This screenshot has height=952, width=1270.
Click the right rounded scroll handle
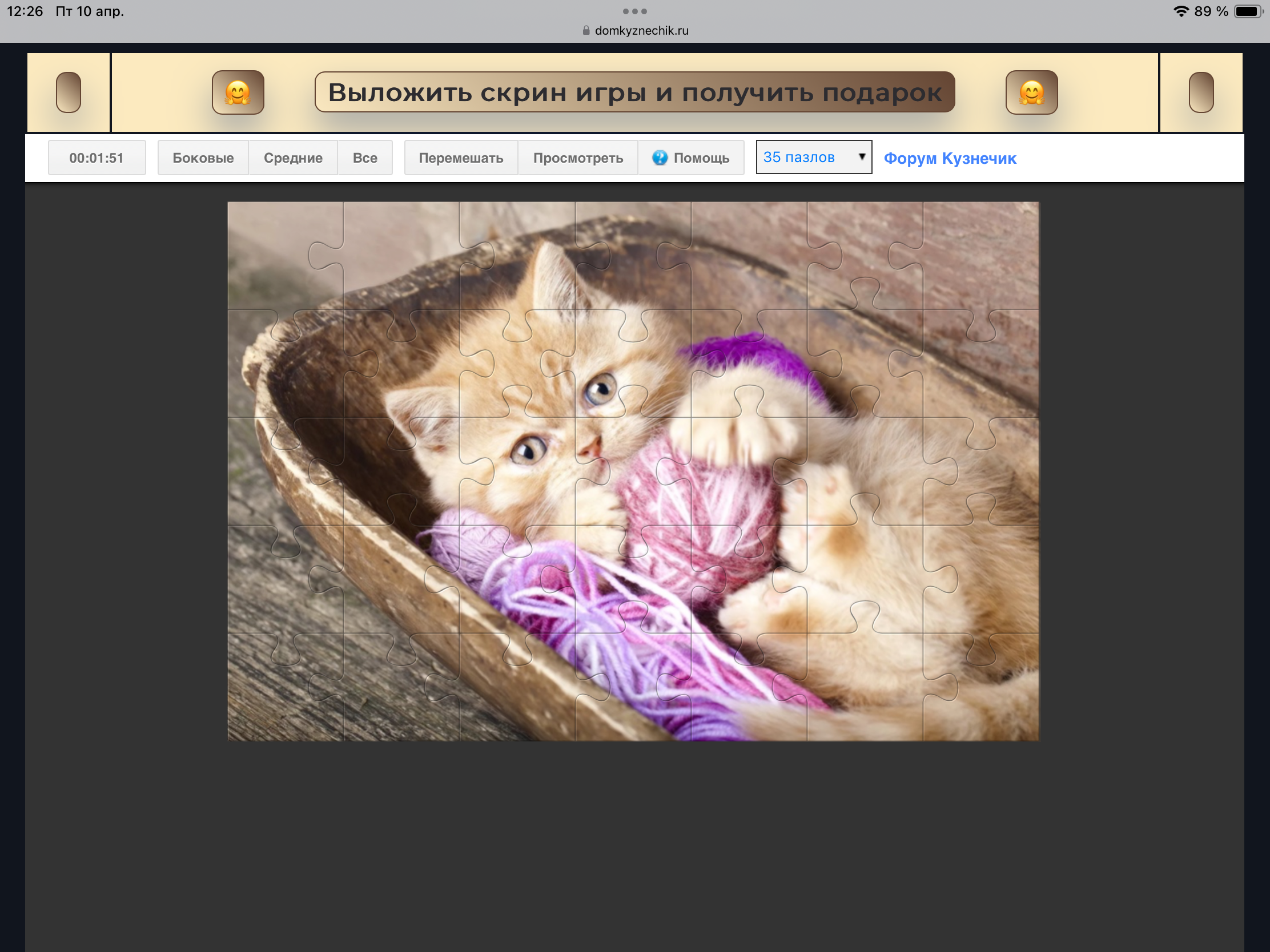[1200, 92]
